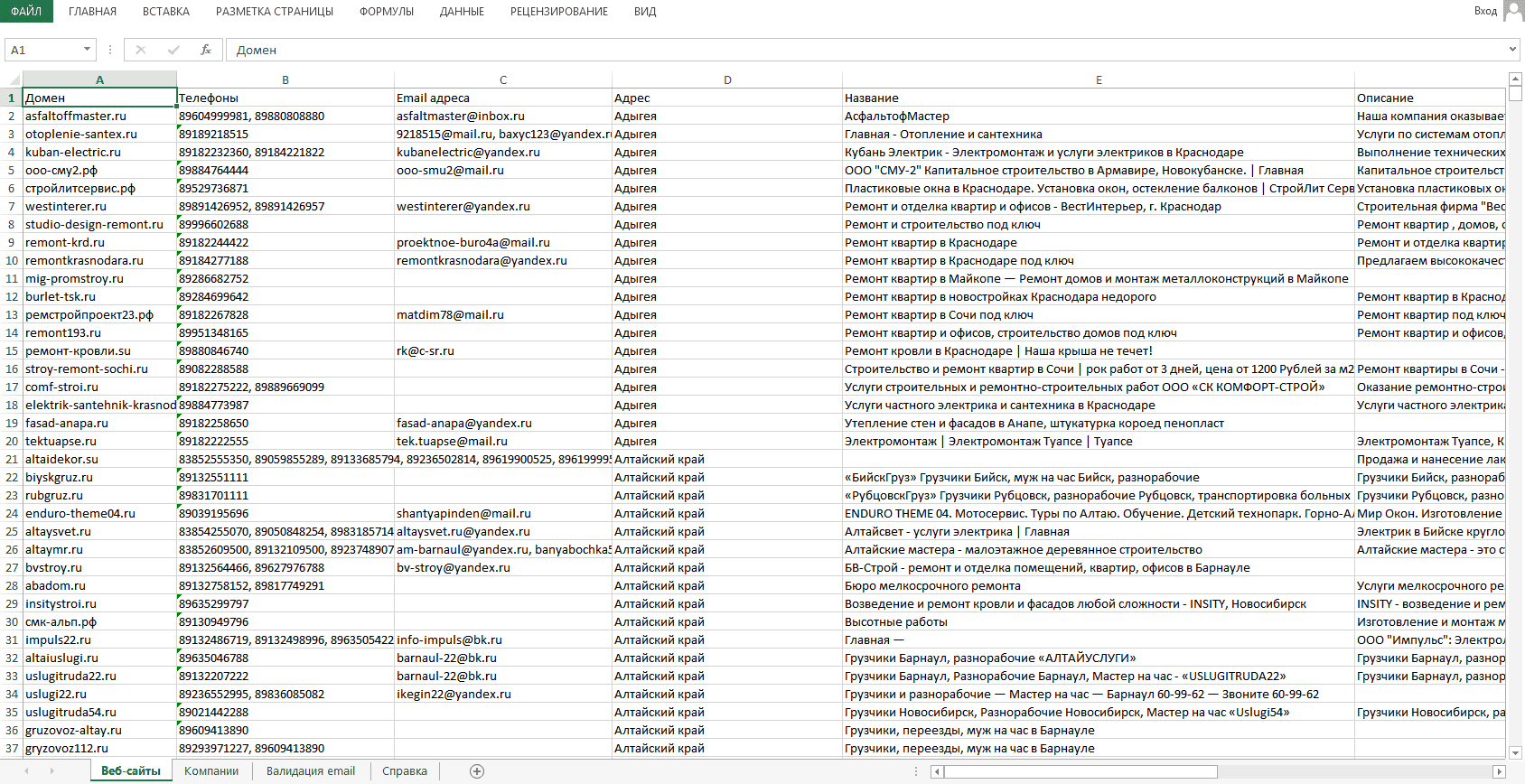Click the horizontal scrollbar right arrow

tap(1500, 771)
